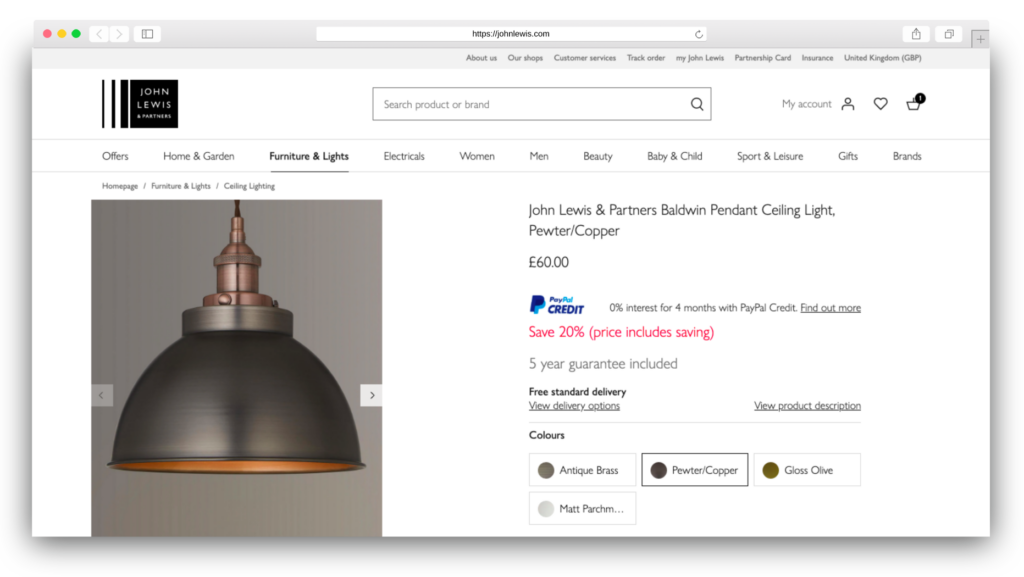Viewport: 1024px width, 577px height.
Task: Click the John Lewis & Partners logo
Action: [x=139, y=103]
